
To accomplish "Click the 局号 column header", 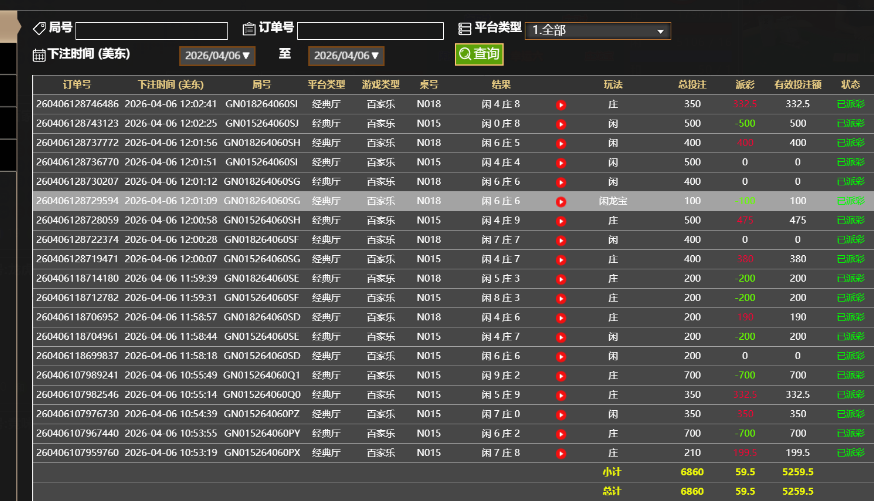I will [261, 85].
